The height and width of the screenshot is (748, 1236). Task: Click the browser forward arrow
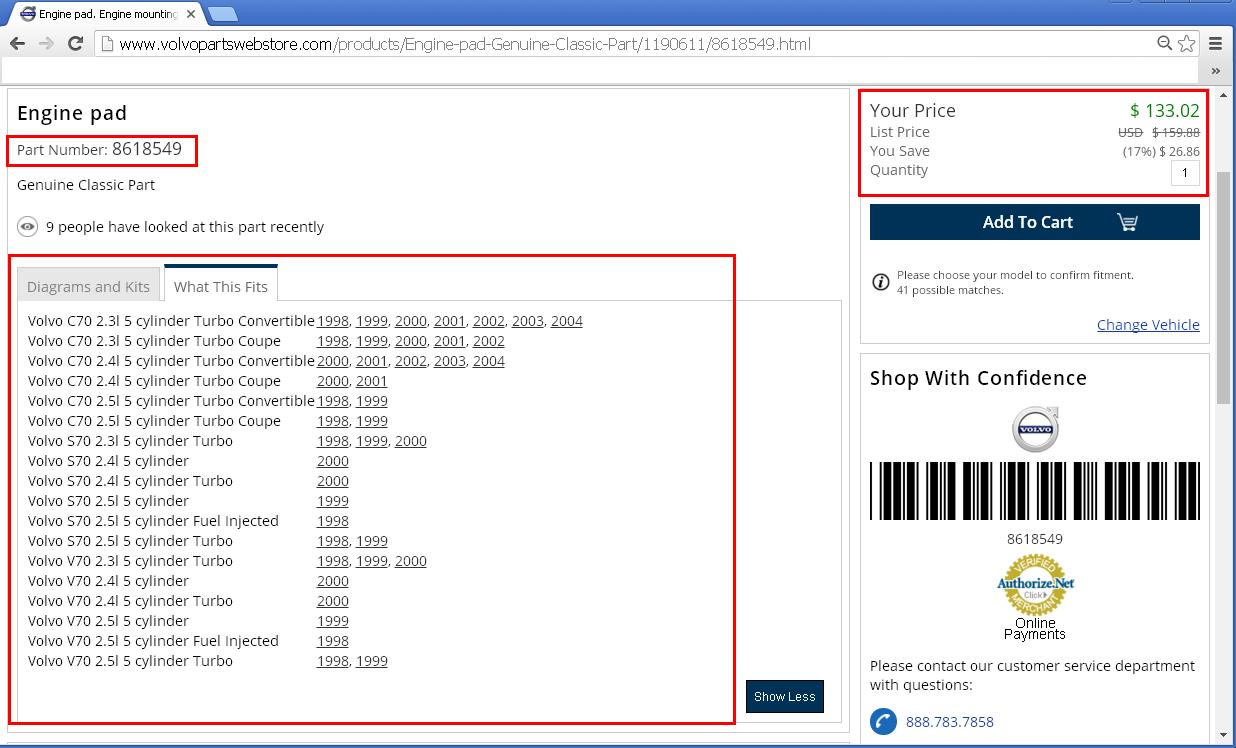point(46,44)
